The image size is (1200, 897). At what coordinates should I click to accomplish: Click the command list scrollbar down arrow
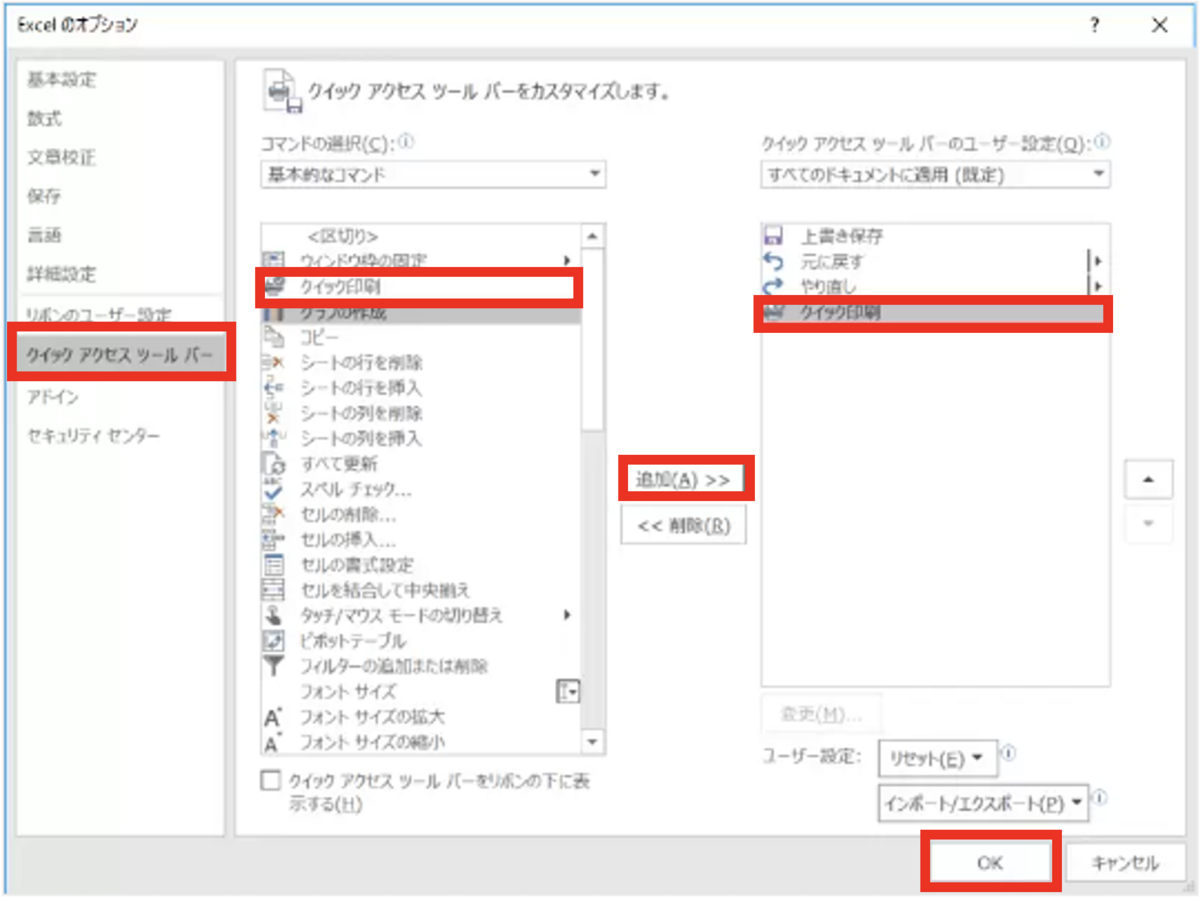(x=593, y=742)
